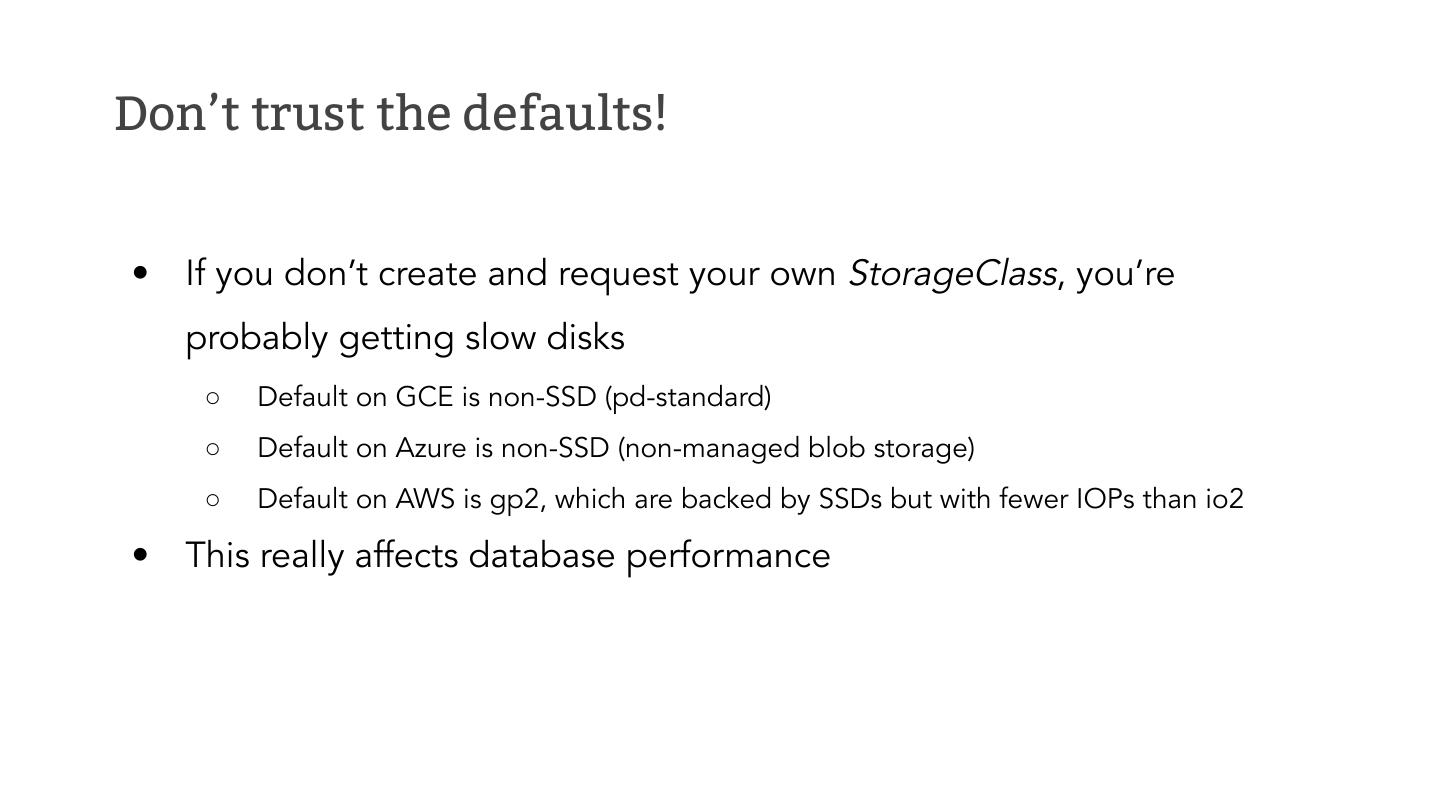The width and height of the screenshot is (1440, 810).
Task: Click the word "io2" at line end
Action: coord(1224,499)
